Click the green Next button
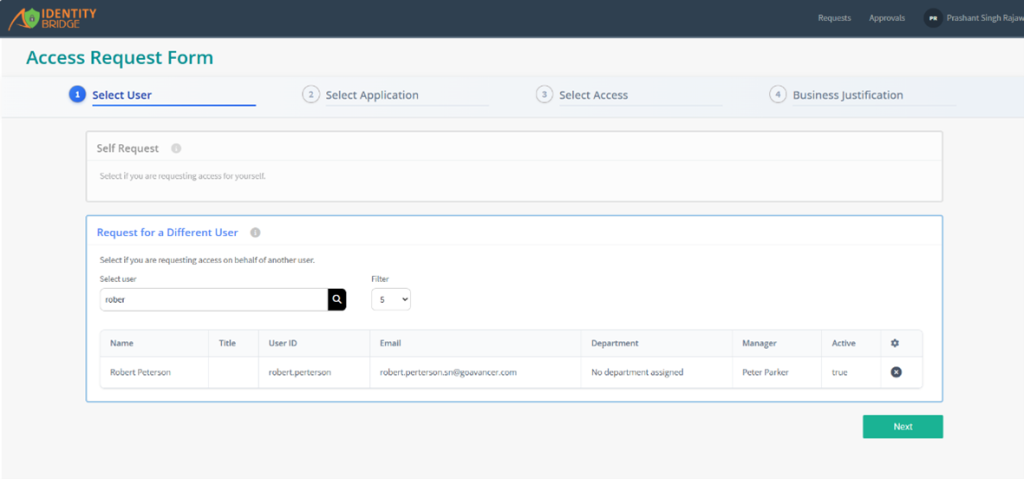The image size is (1024, 479). [903, 427]
